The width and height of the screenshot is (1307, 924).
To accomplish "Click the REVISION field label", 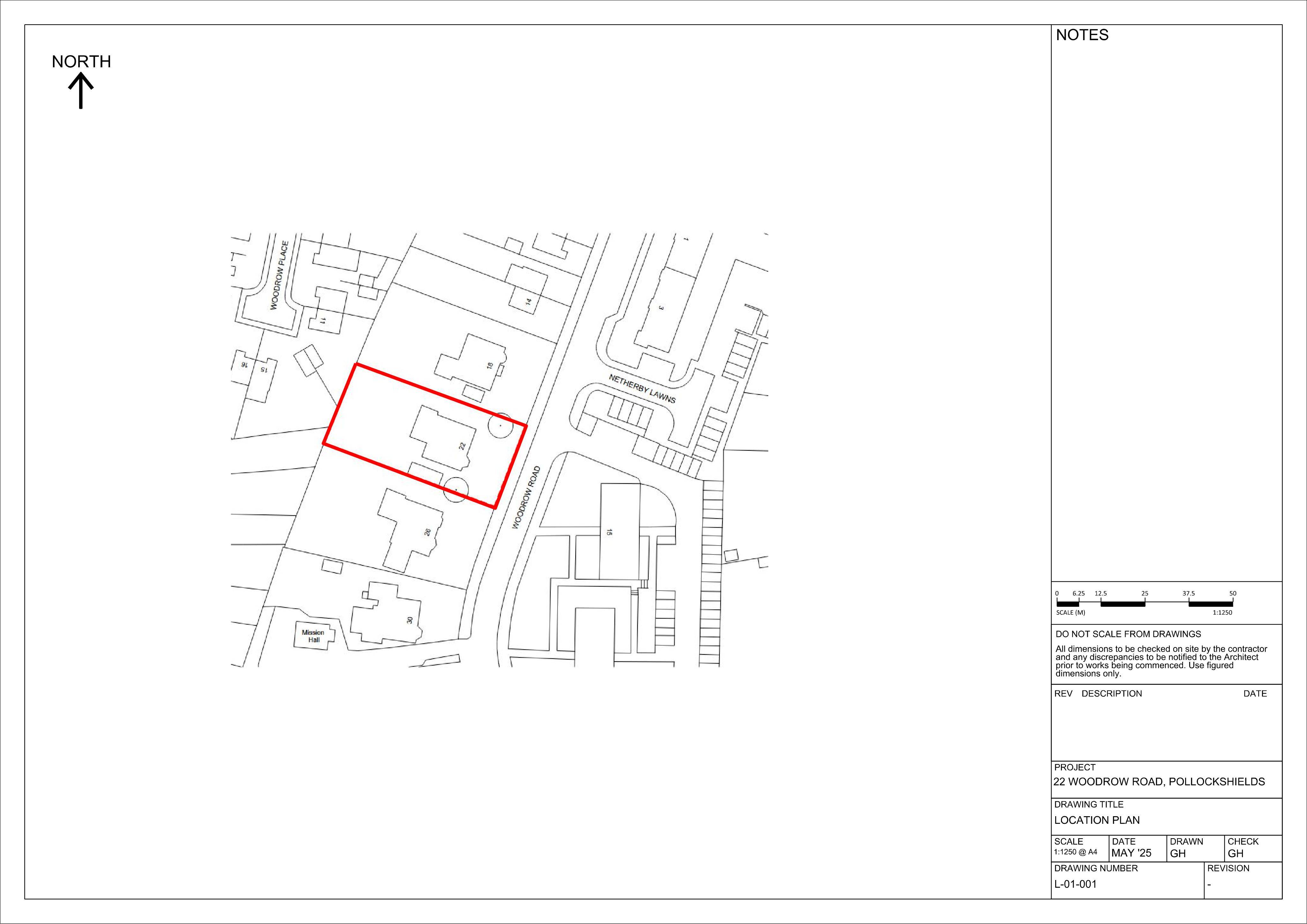I will [1229, 868].
